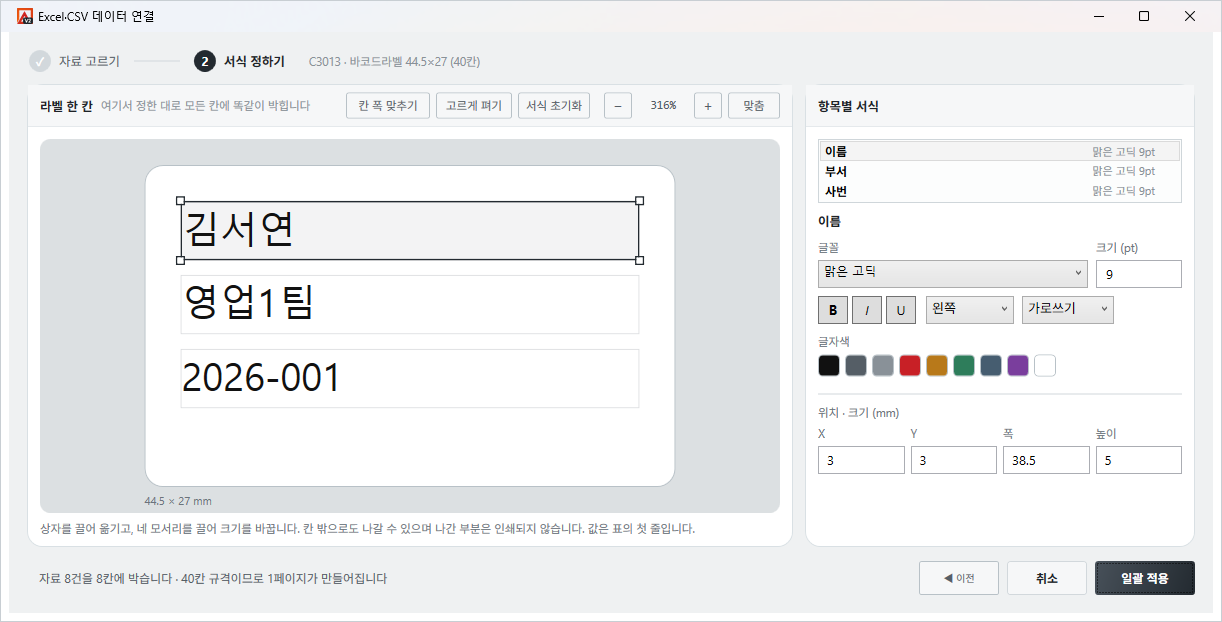
Task: Select the 이름 row in field list
Action: pos(1000,151)
